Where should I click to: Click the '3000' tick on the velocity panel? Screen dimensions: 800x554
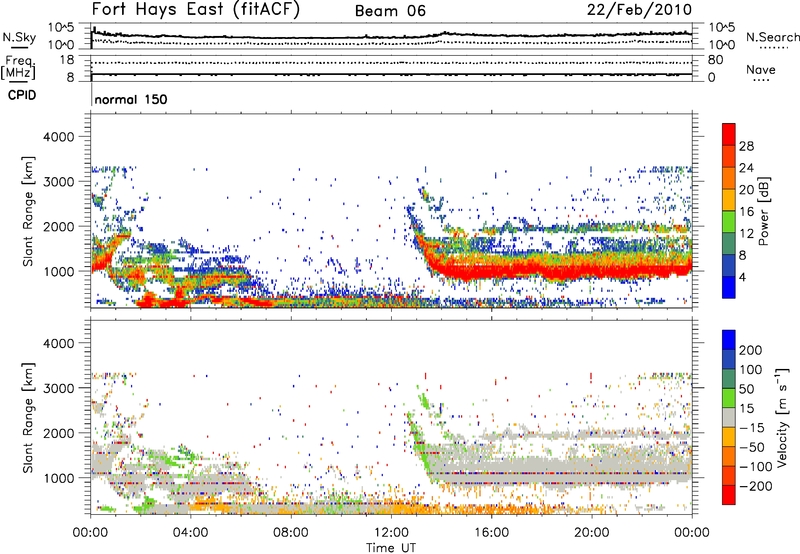tap(58, 388)
